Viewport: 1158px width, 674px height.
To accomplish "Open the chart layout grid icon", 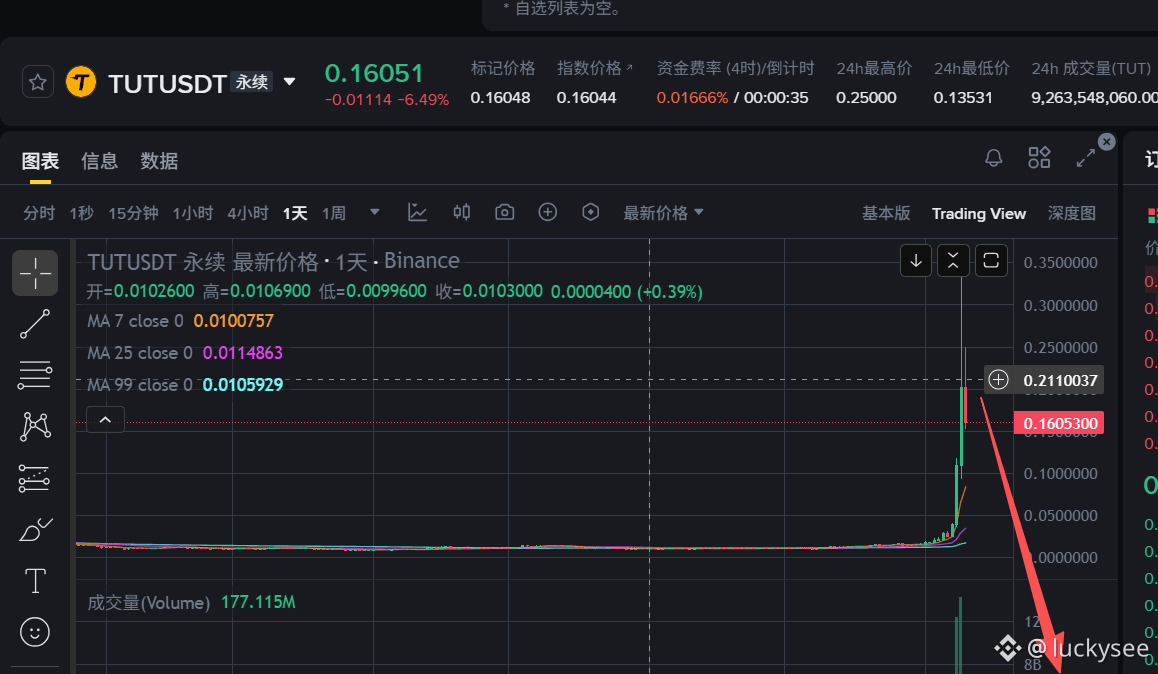I will (1039, 157).
